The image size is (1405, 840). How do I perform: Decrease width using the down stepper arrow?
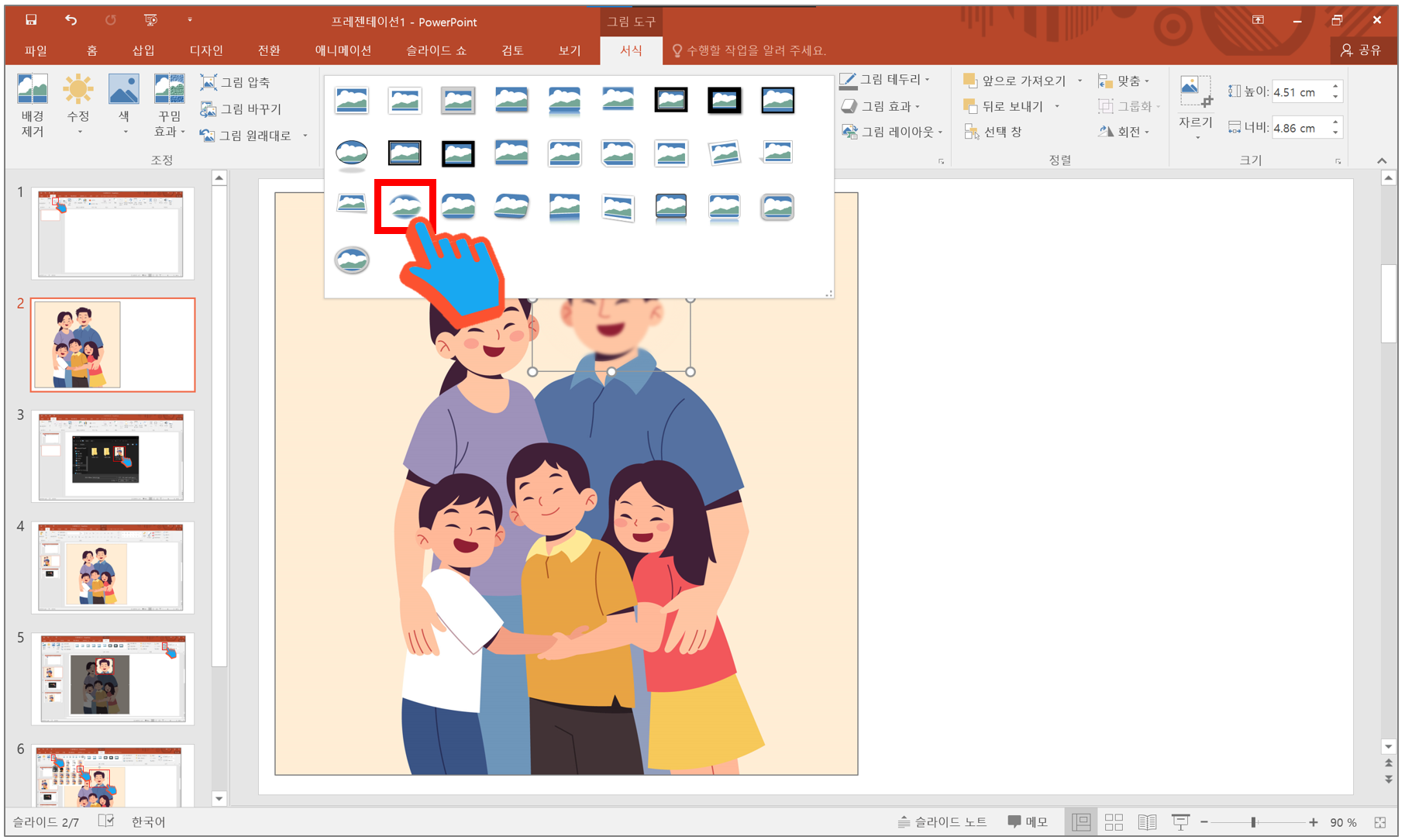tap(1335, 133)
